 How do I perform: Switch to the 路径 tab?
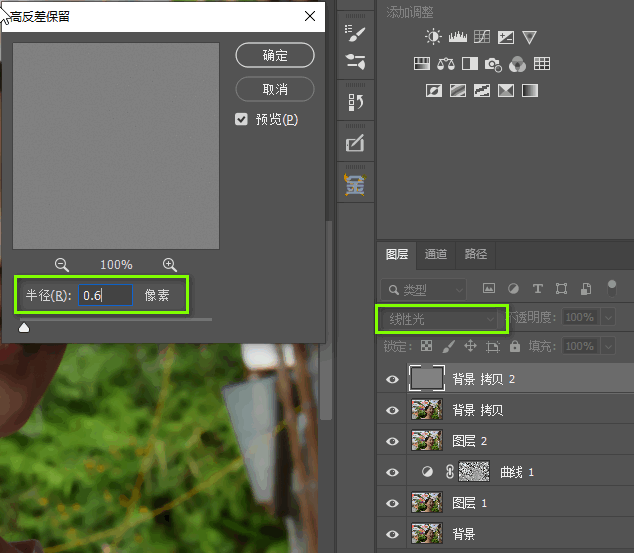476,254
